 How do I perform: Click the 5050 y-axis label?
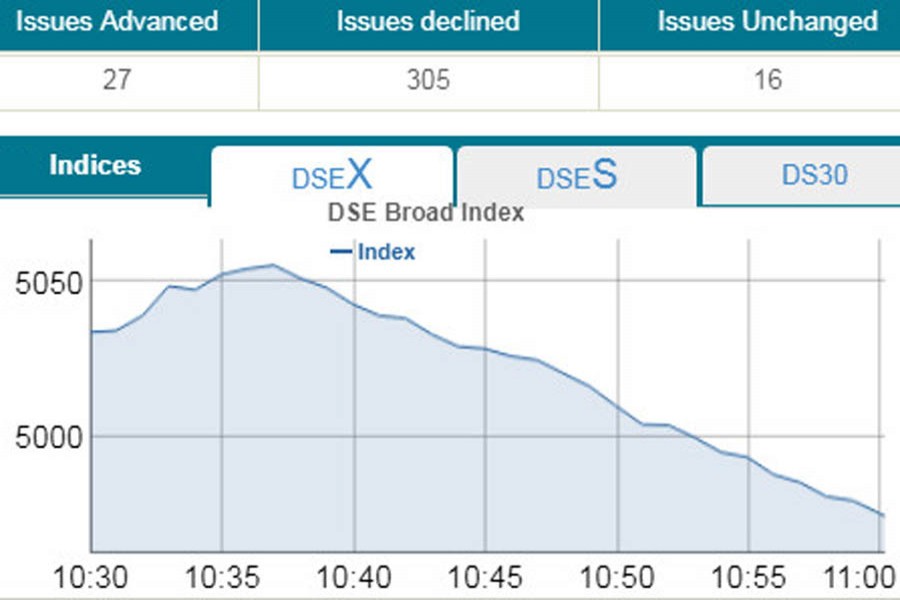click(x=43, y=281)
